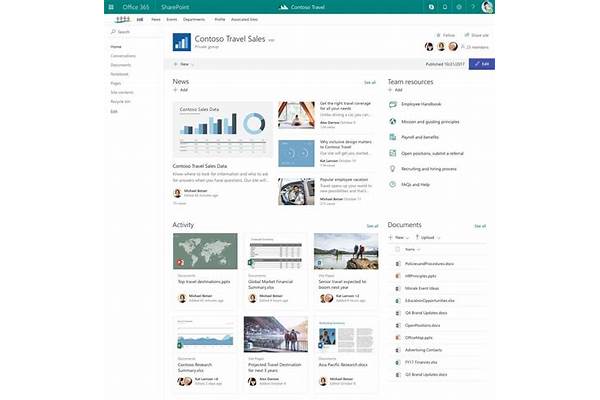
Task: Click the star icon to Follow the site
Action: point(439,35)
